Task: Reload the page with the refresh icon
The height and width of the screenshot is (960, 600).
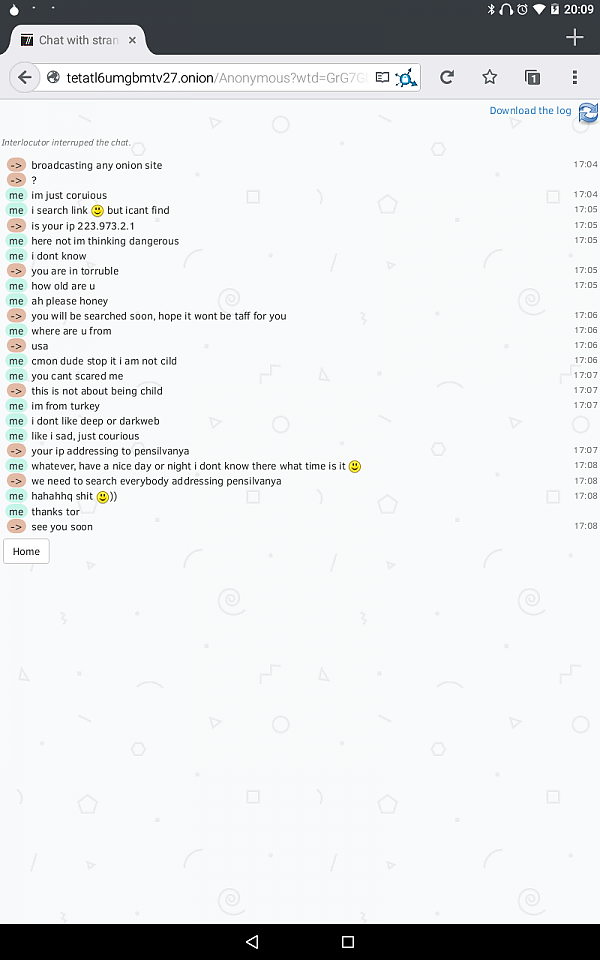Action: point(447,77)
